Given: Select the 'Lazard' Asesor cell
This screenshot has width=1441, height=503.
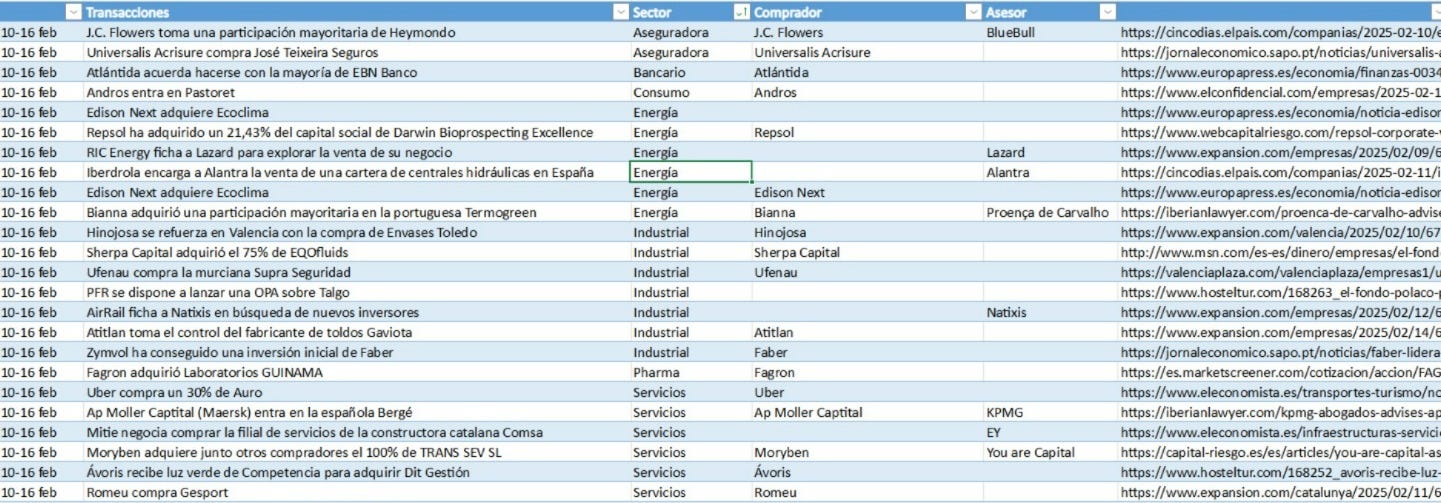Looking at the screenshot, I should (1049, 152).
